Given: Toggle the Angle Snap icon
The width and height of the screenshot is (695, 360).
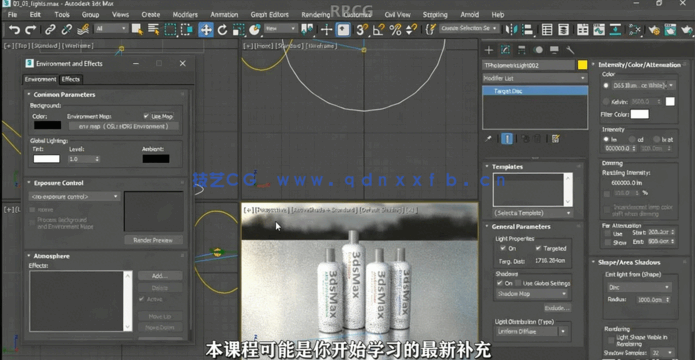Looking at the screenshot, I should click(379, 30).
